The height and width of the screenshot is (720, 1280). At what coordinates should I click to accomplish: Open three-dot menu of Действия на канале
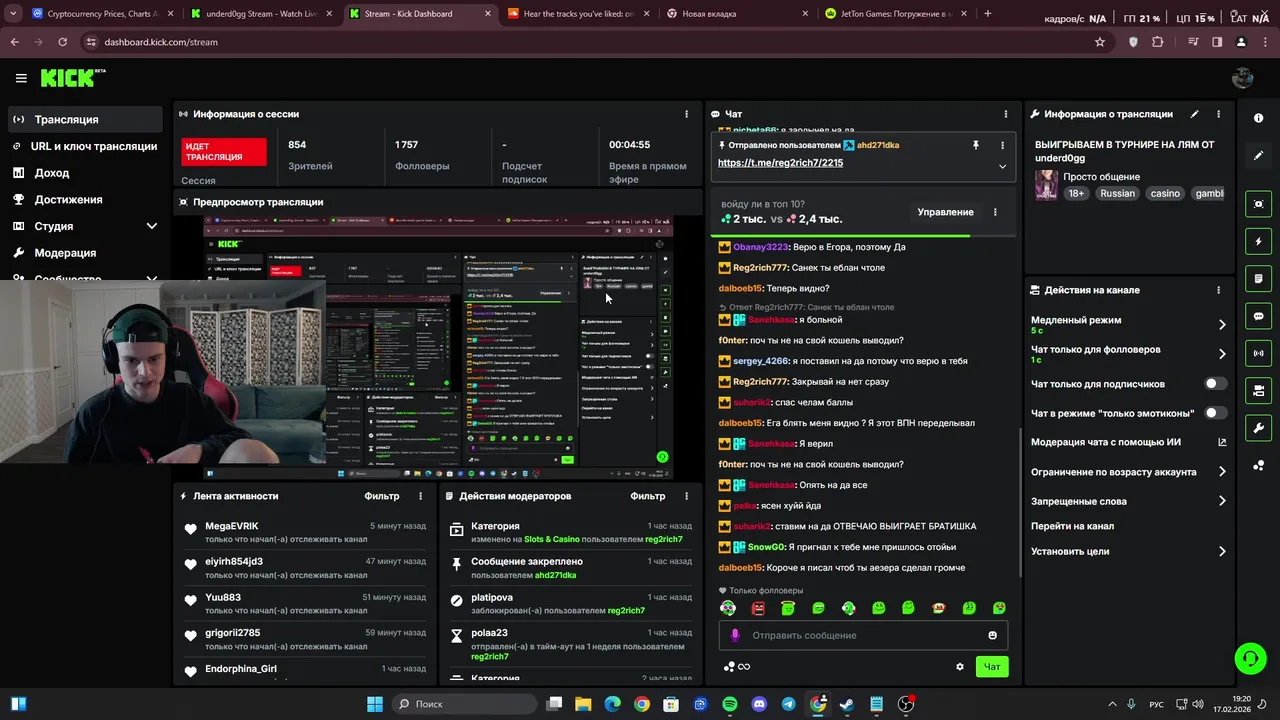pos(1218,290)
